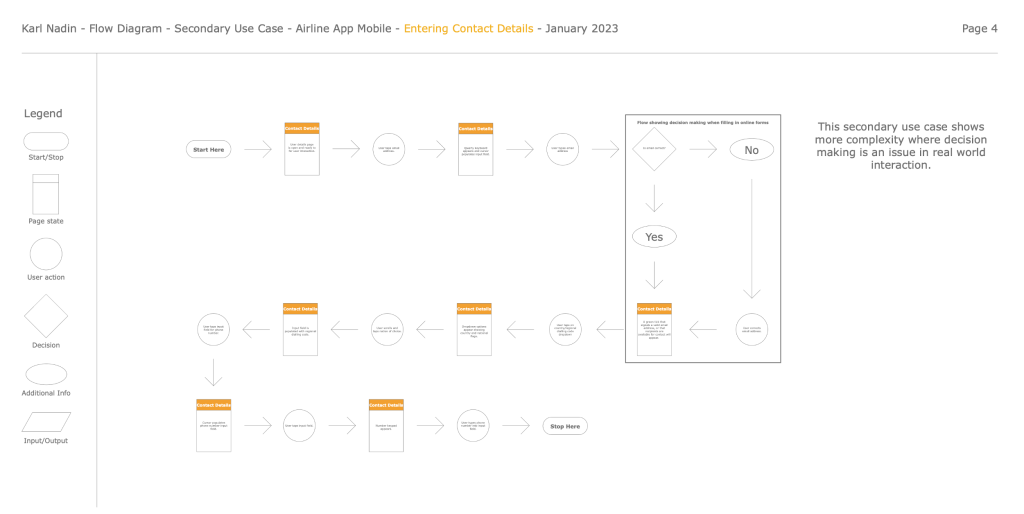Select the Page state shape in Legend

[46, 194]
